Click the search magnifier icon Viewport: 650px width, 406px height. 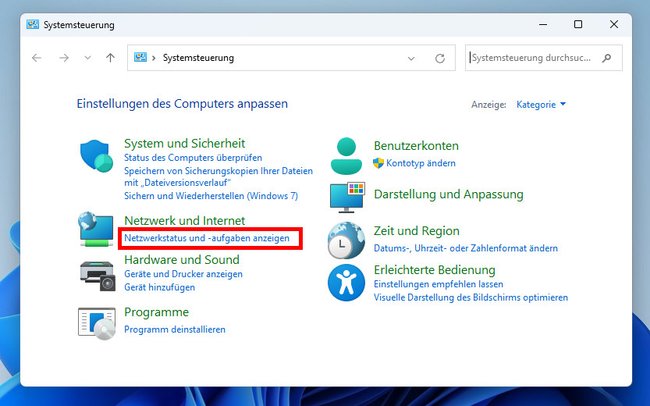(x=606, y=58)
